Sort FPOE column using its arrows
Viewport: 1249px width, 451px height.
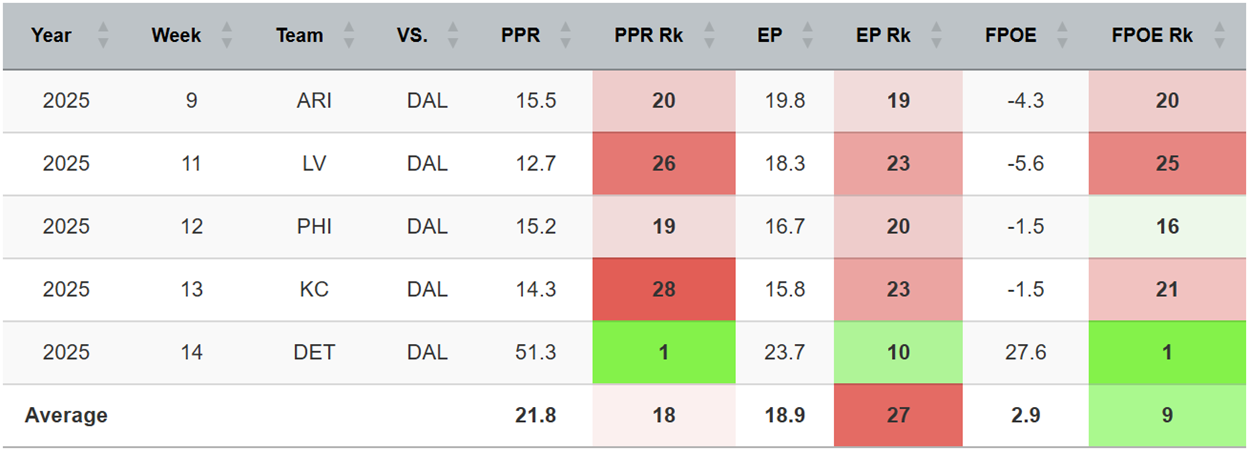pos(1062,36)
